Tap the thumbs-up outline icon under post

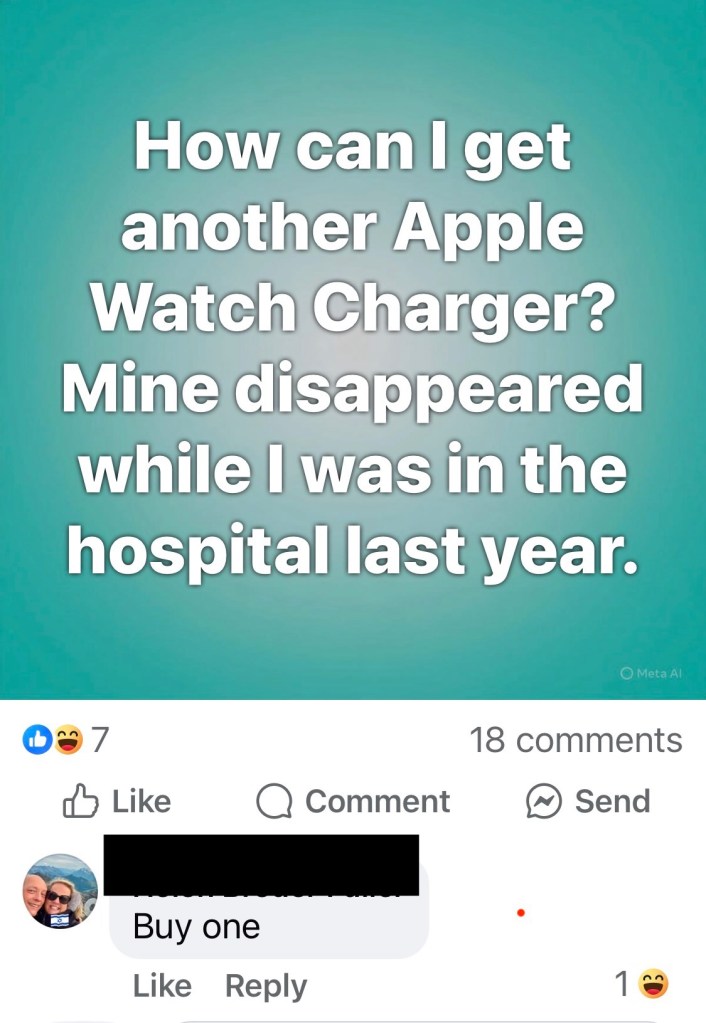[80, 801]
